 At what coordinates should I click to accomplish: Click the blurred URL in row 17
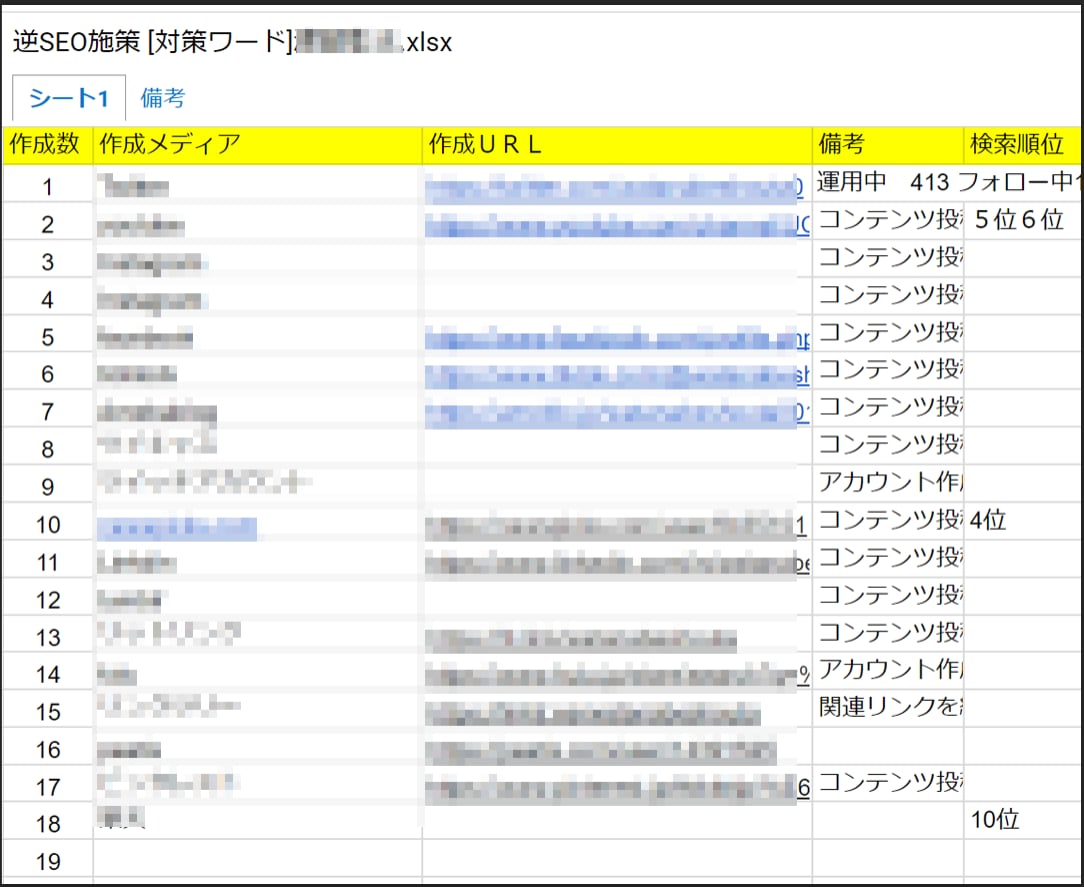(x=617, y=788)
